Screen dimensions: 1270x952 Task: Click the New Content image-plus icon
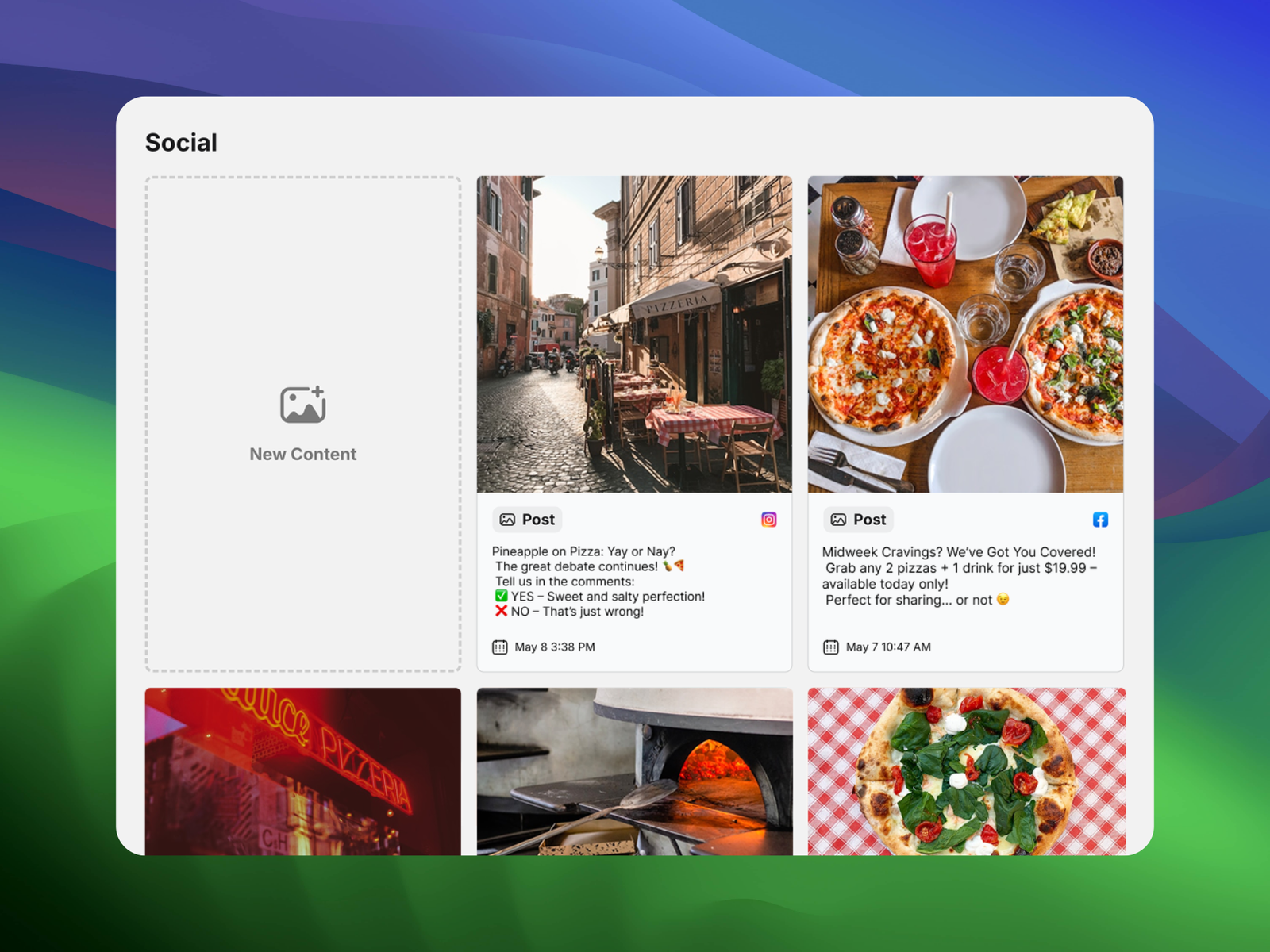(302, 405)
